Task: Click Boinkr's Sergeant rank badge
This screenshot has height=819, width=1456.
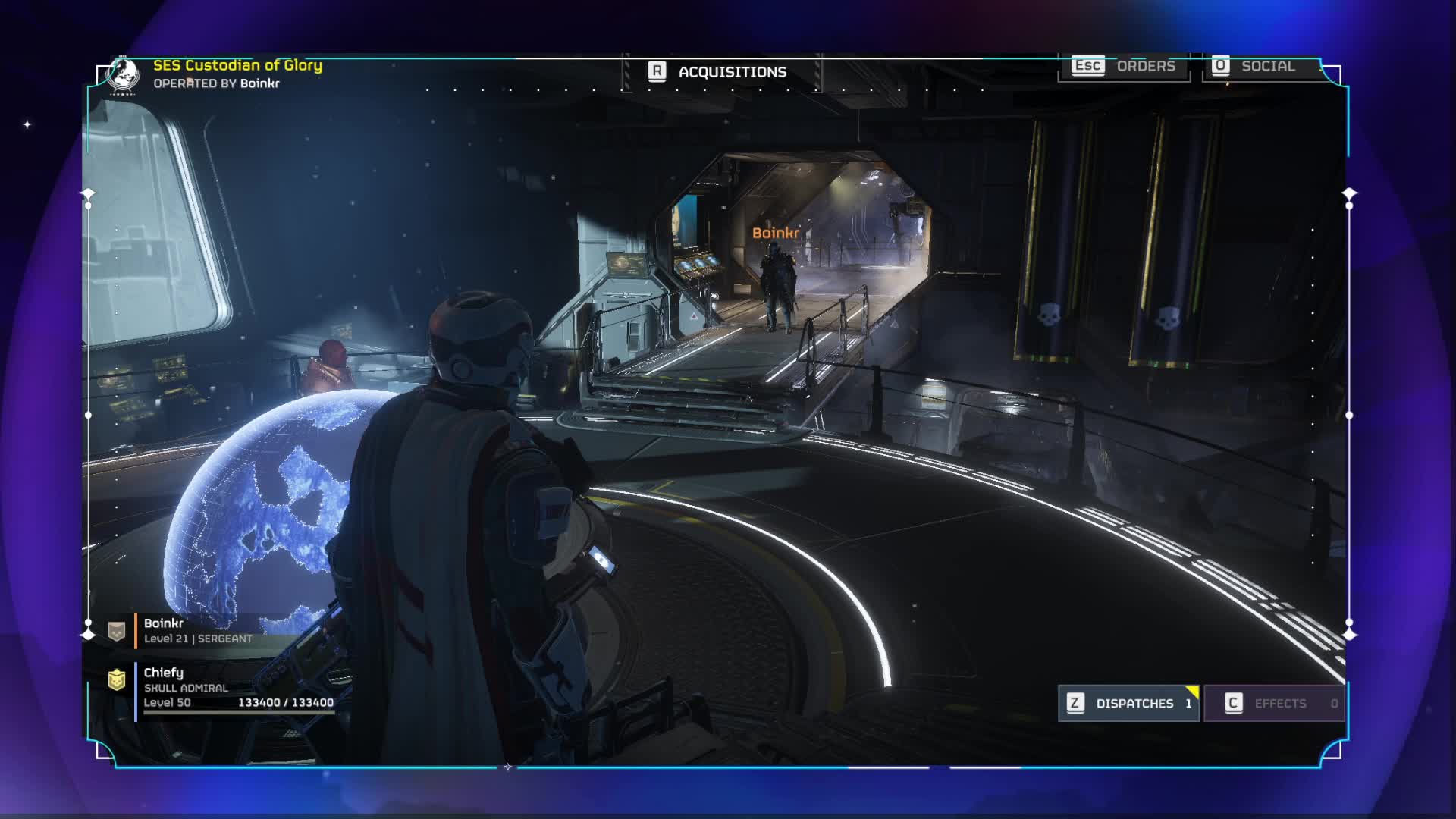Action: pyautogui.click(x=116, y=631)
